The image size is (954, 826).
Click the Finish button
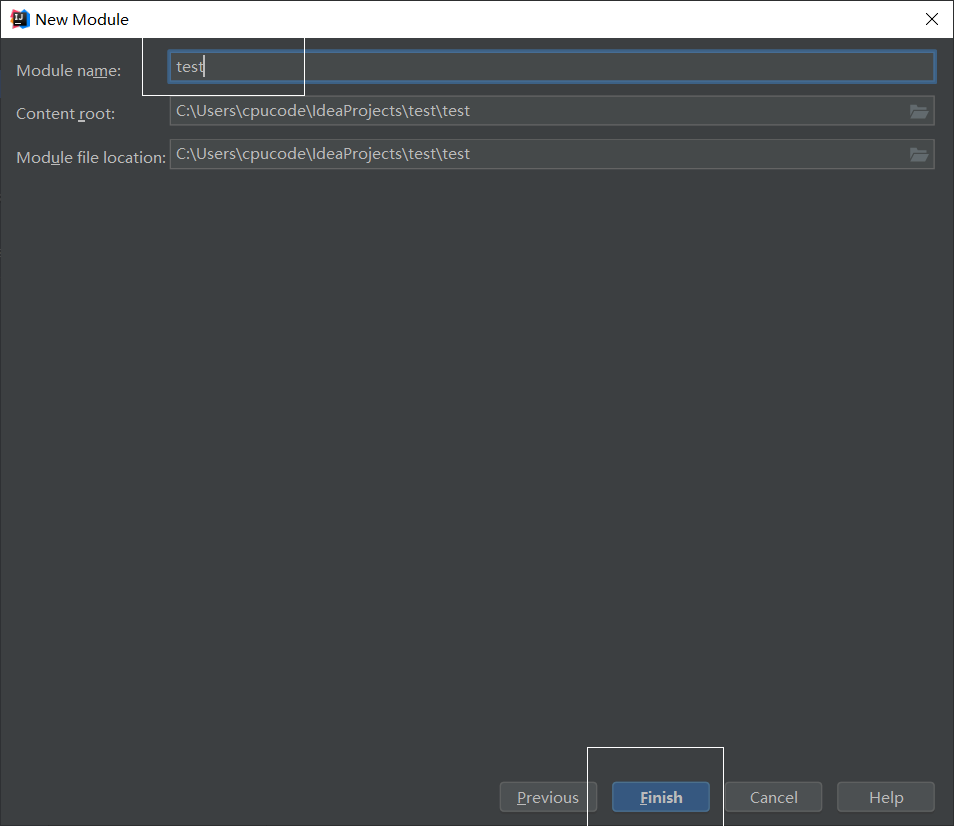pos(661,797)
